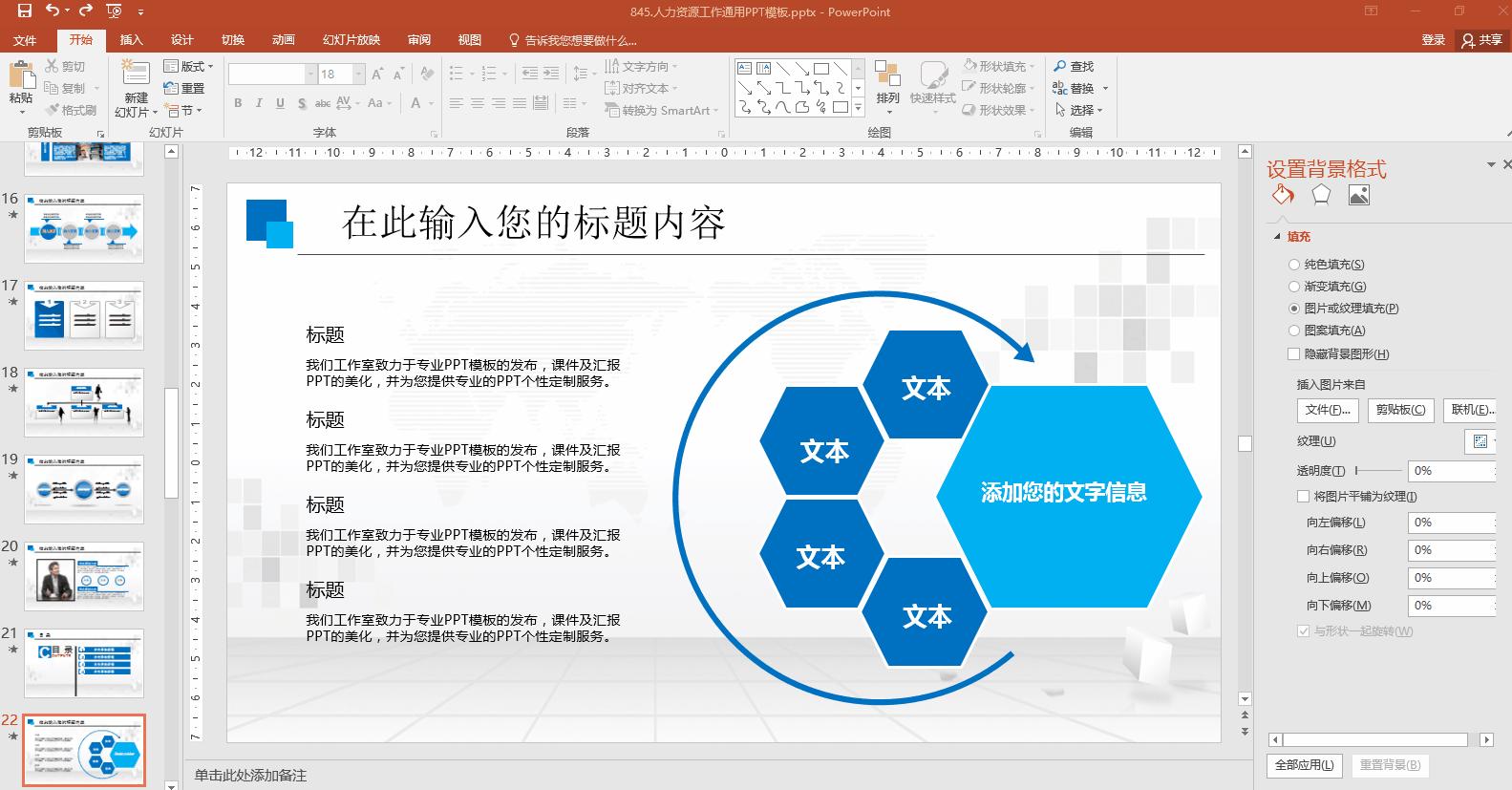
Task: Click the Save icon in quick access toolbar
Action: pos(25,11)
